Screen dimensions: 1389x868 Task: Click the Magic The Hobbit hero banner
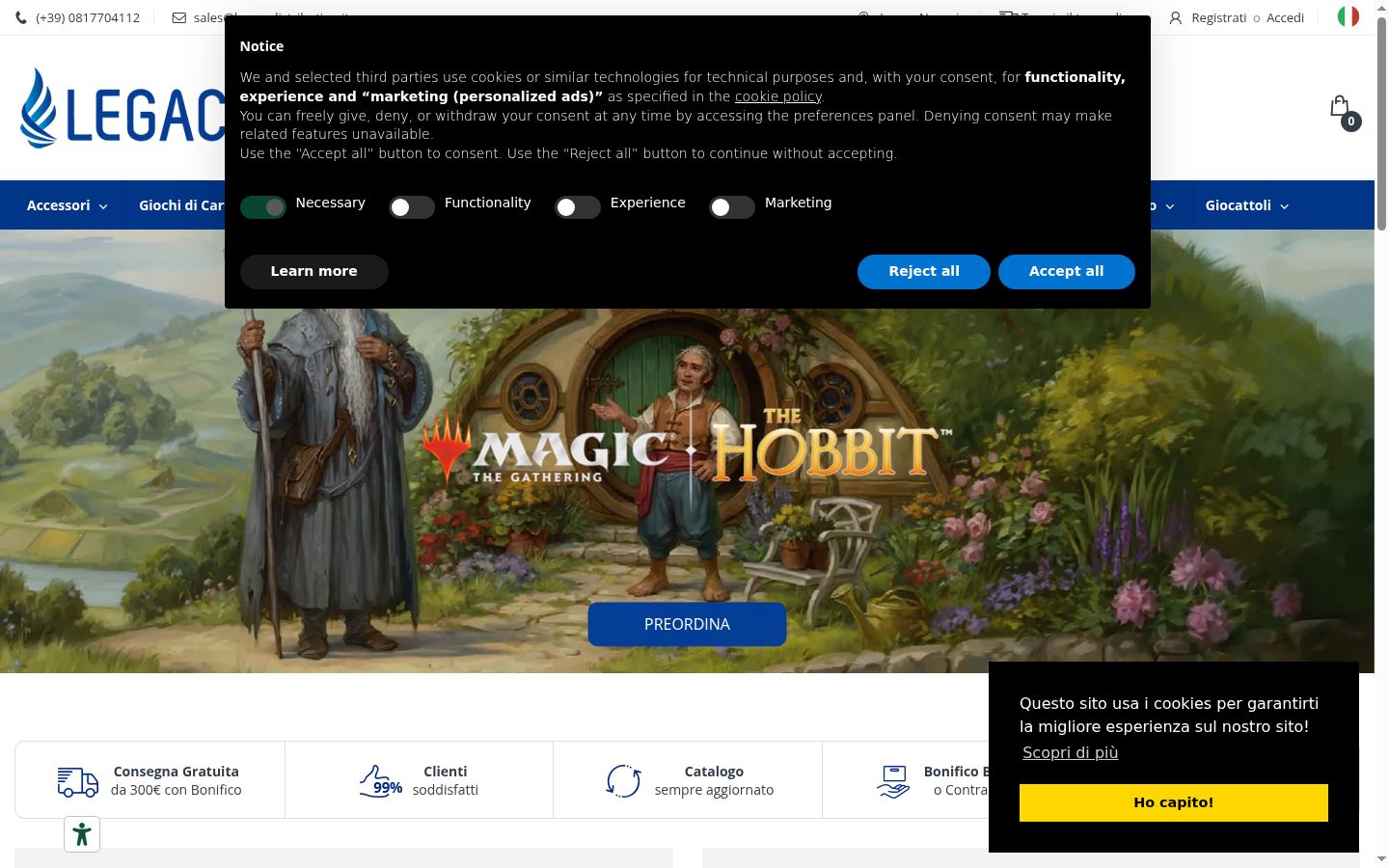(x=687, y=451)
